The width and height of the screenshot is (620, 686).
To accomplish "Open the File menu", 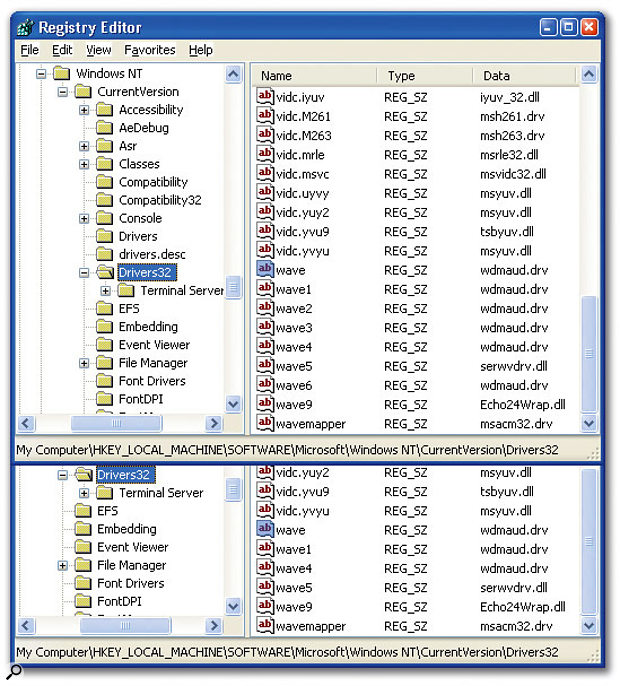I will 30,50.
